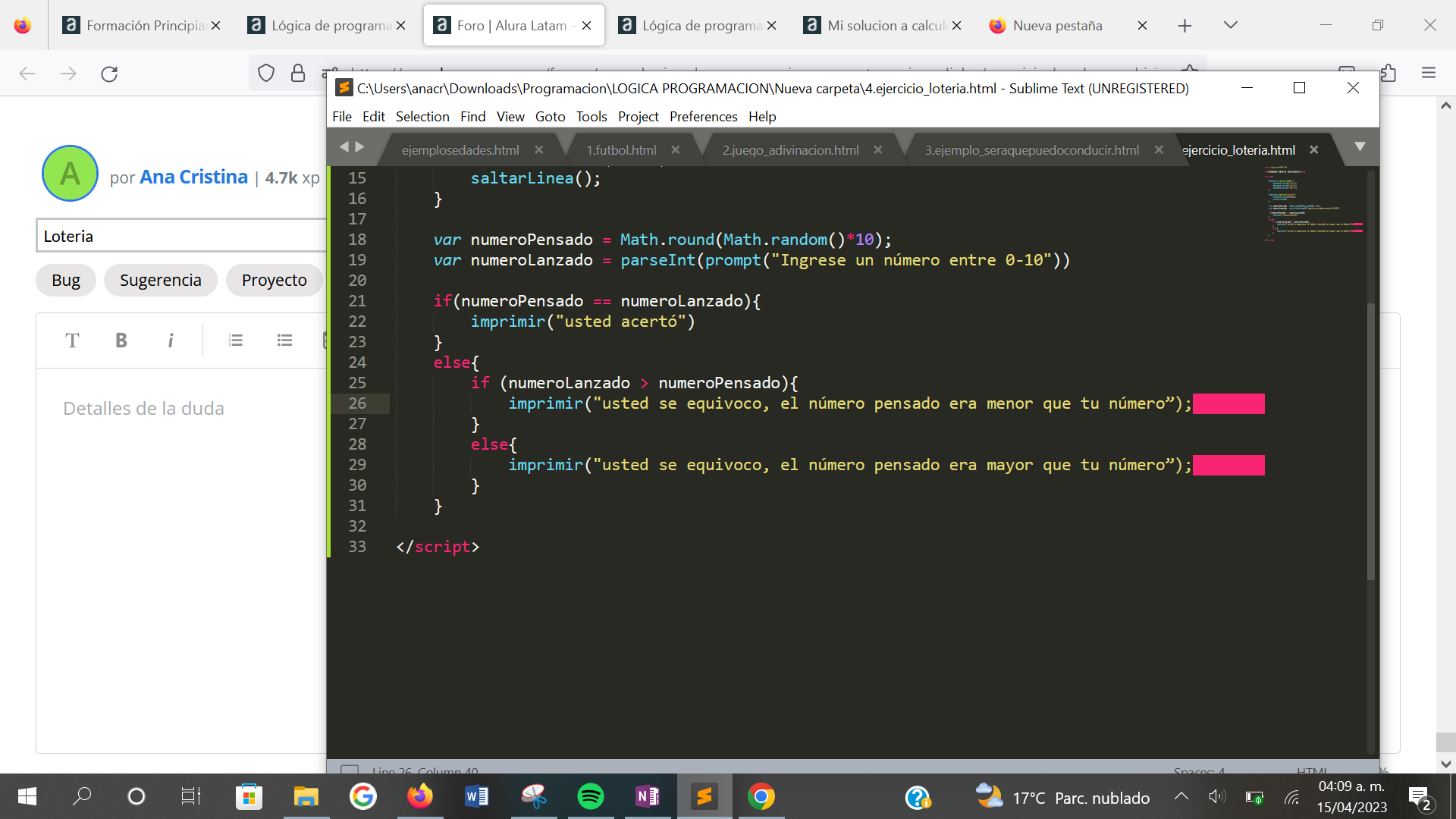Image resolution: width=1456 pixels, height=819 pixels.
Task: Expand the Firefox list all tabs chevron
Action: [x=1231, y=25]
